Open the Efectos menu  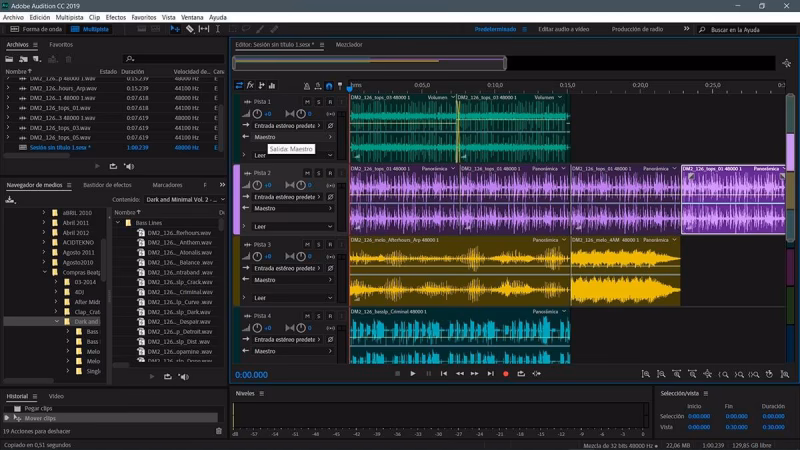(116, 17)
